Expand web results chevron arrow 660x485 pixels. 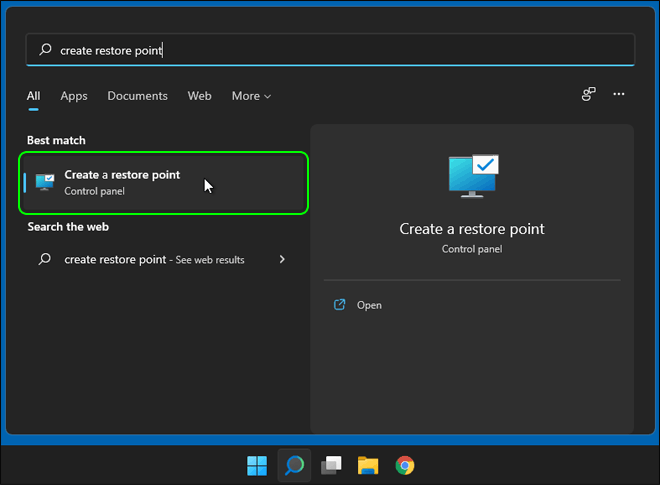282,259
